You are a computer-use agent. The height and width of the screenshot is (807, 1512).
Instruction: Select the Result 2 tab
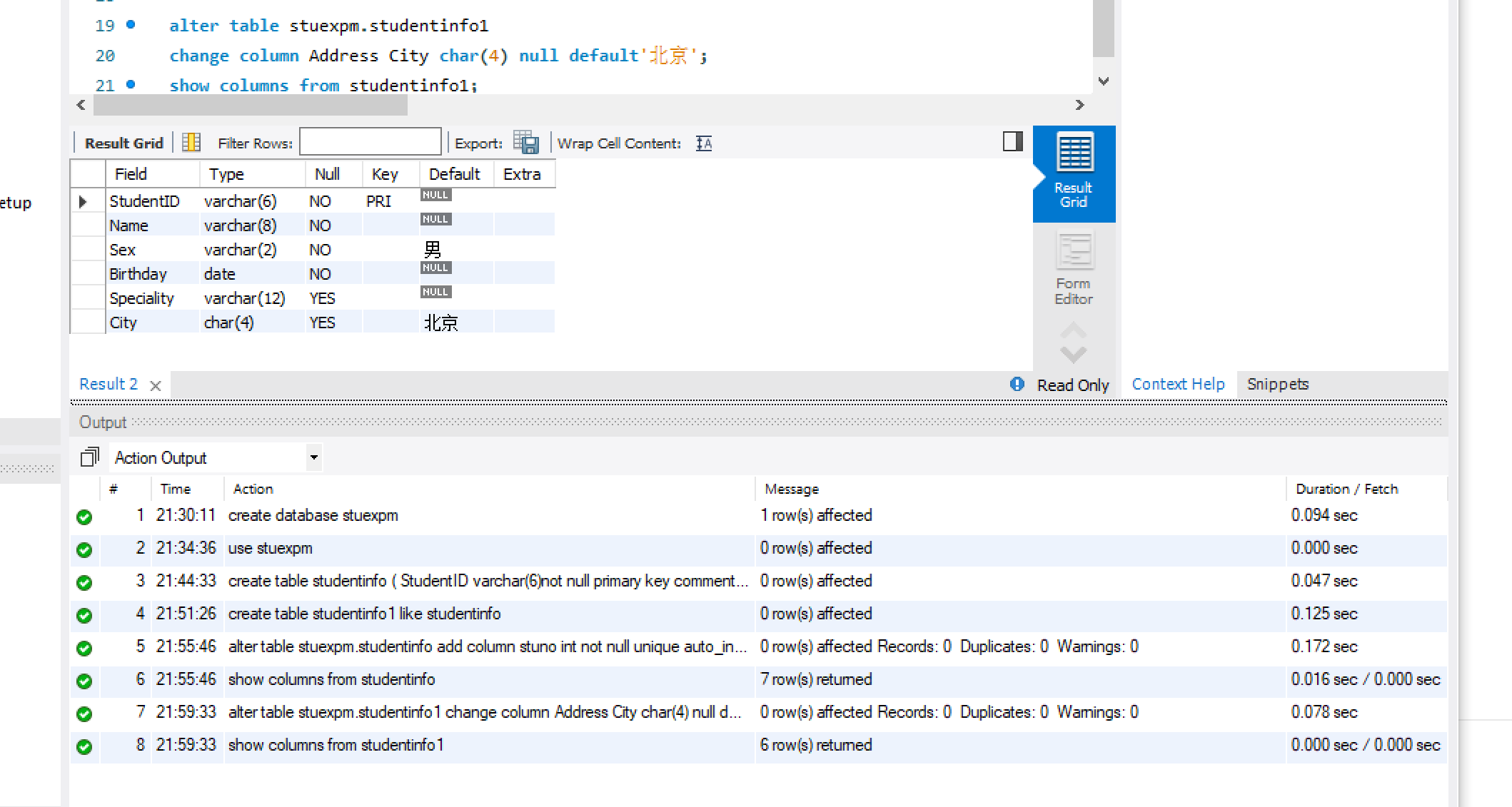click(109, 385)
